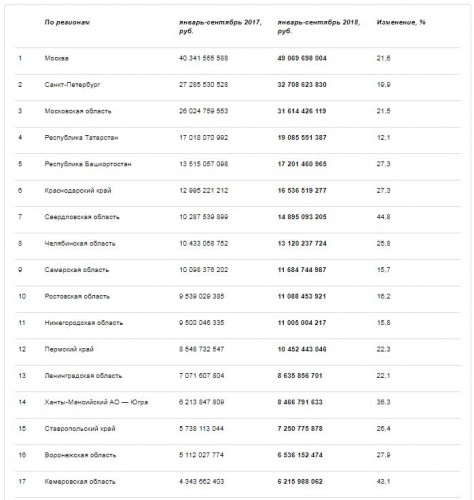Click the 'январь-сентябрь 2017, руб.' column header
This screenshot has height=500, width=474.
click(220, 27)
